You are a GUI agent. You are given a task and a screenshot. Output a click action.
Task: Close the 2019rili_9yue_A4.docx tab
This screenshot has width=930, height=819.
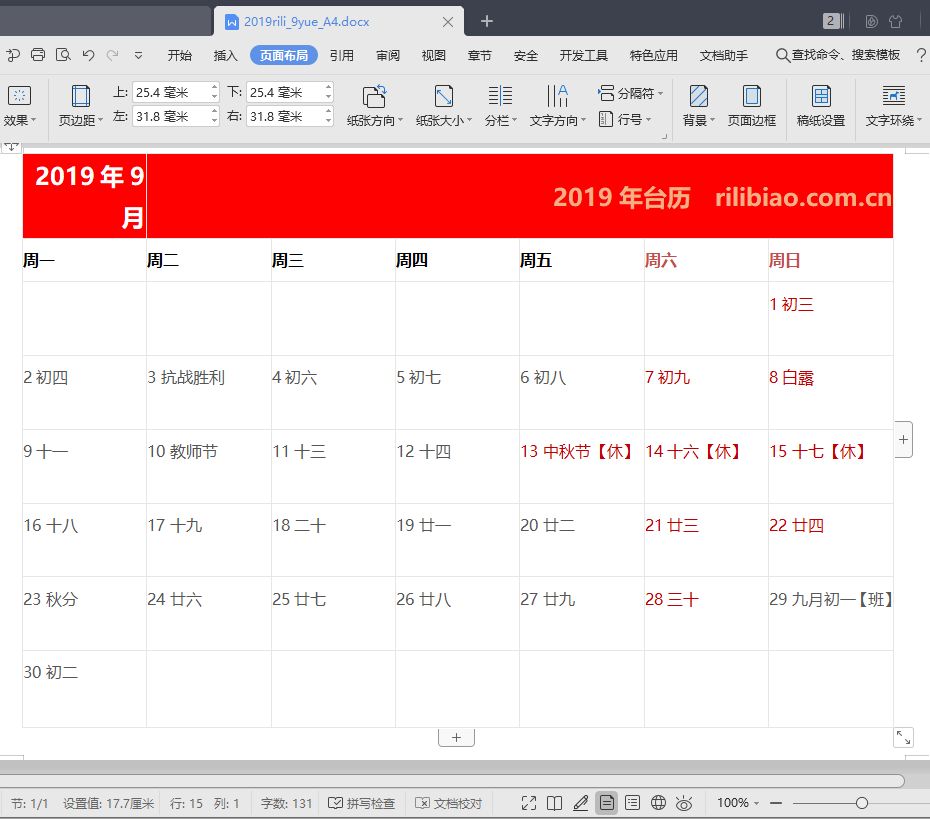448,22
